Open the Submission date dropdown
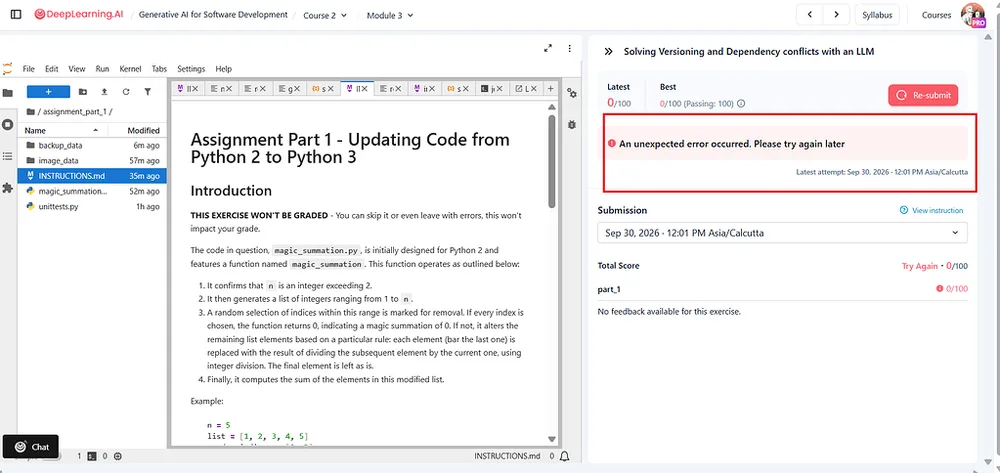This screenshot has height=473, width=1000. point(782,233)
